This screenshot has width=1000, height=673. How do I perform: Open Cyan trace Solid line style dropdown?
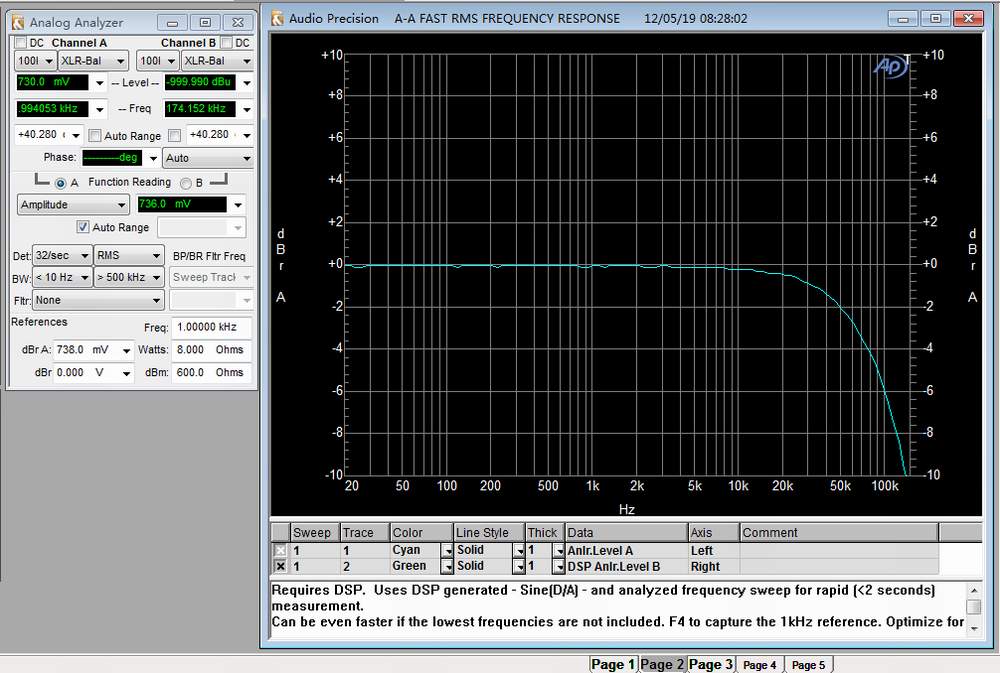point(519,550)
